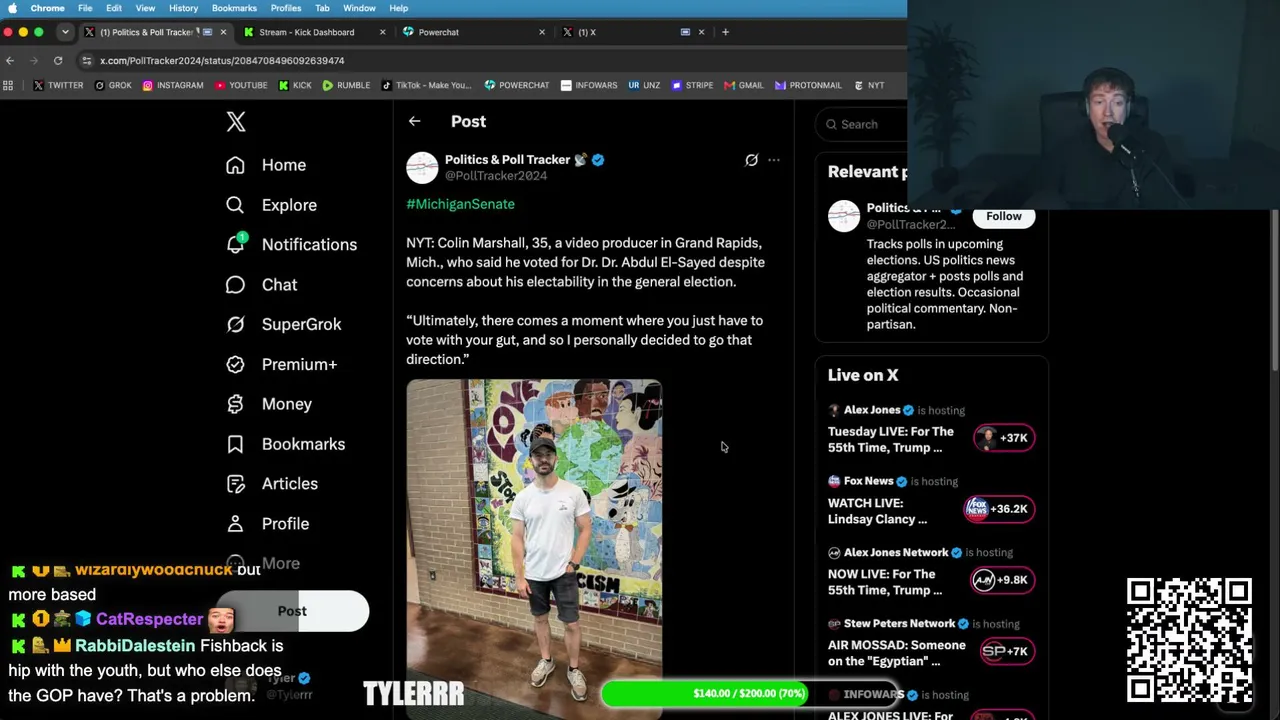This screenshot has height=720, width=1280.
Task: Switch to the (1) X tab
Action: coord(632,32)
